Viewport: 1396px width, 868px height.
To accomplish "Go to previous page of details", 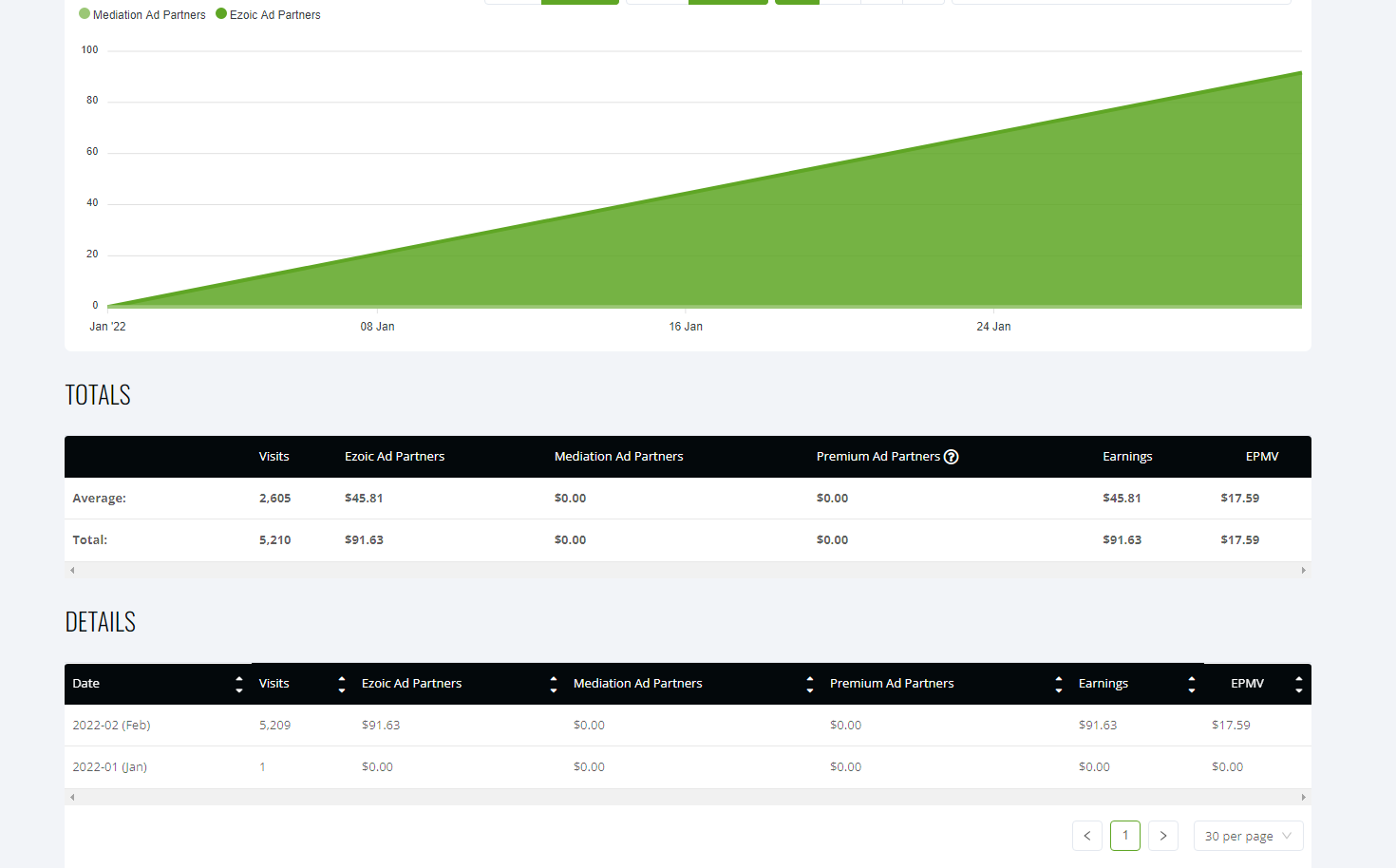I will tap(1087, 836).
